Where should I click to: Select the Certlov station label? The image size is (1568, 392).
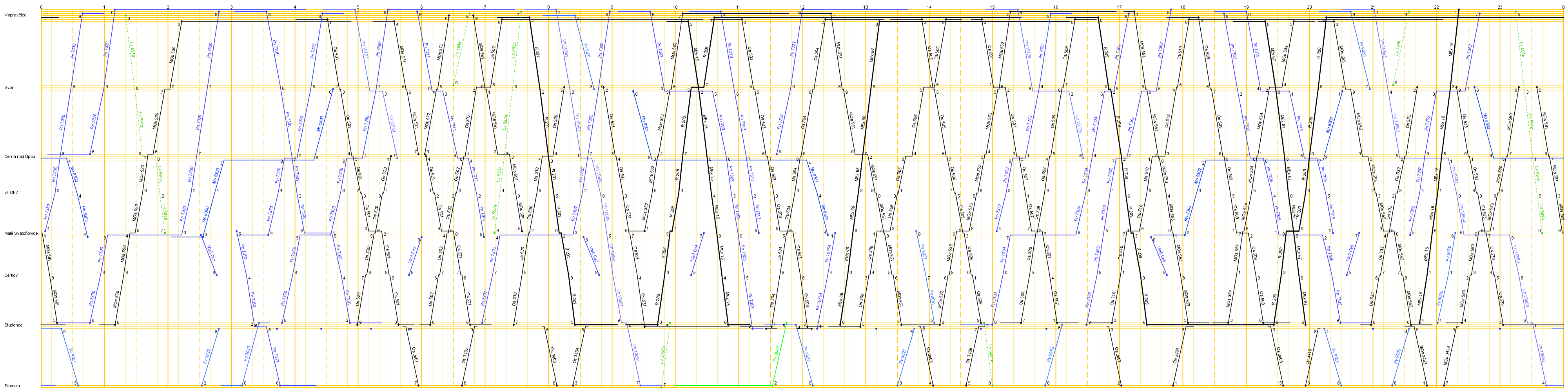(11, 275)
